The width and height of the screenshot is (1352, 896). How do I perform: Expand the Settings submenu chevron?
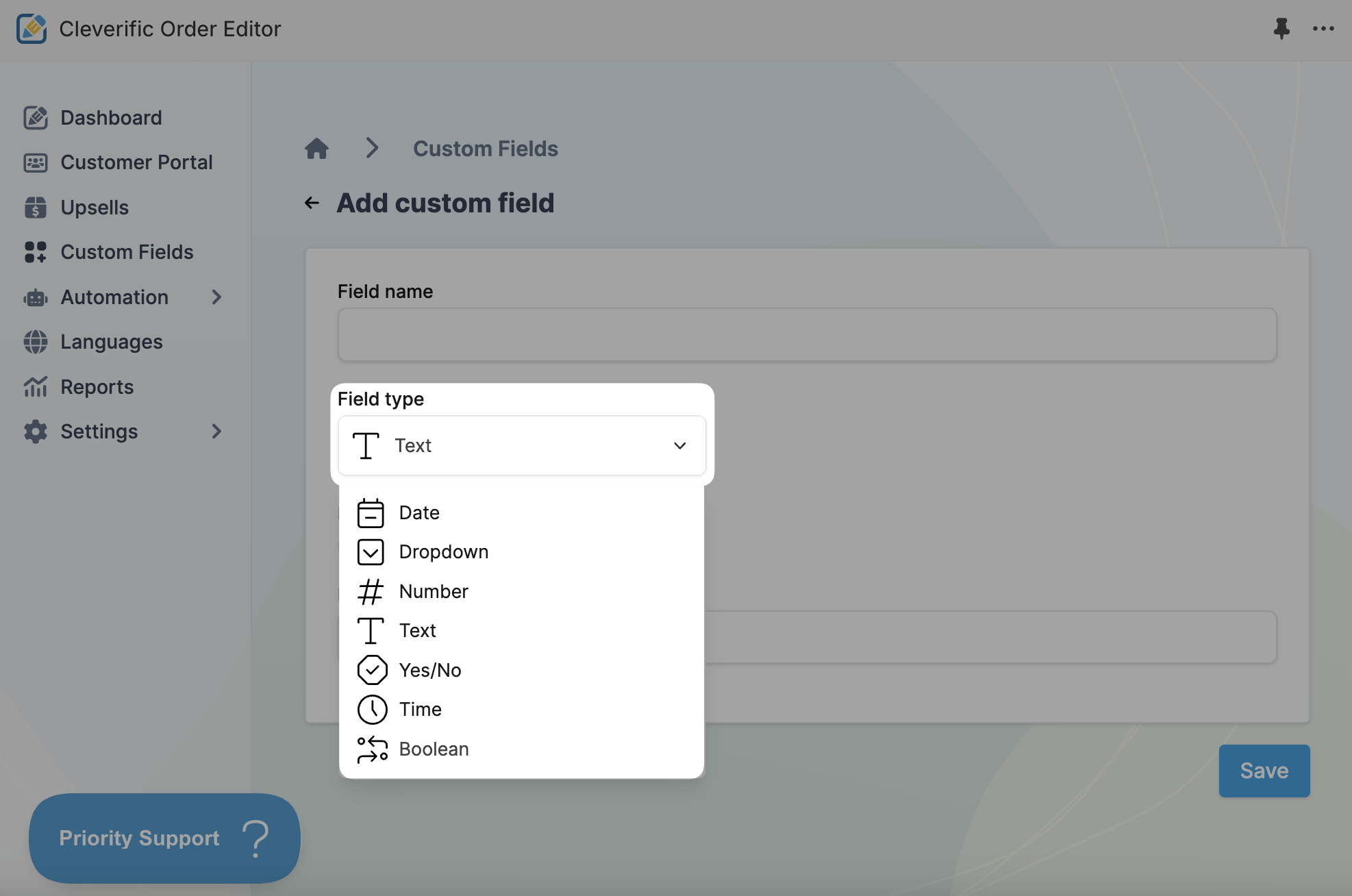[216, 432]
